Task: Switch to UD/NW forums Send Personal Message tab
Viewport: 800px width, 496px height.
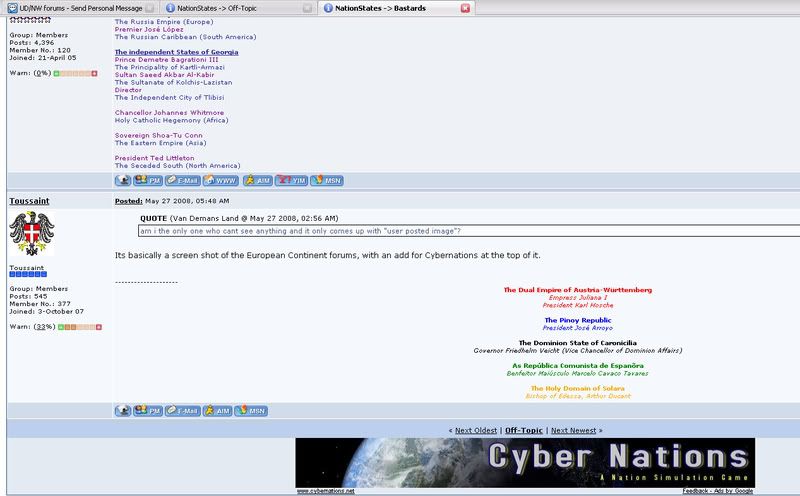Action: click(76, 8)
